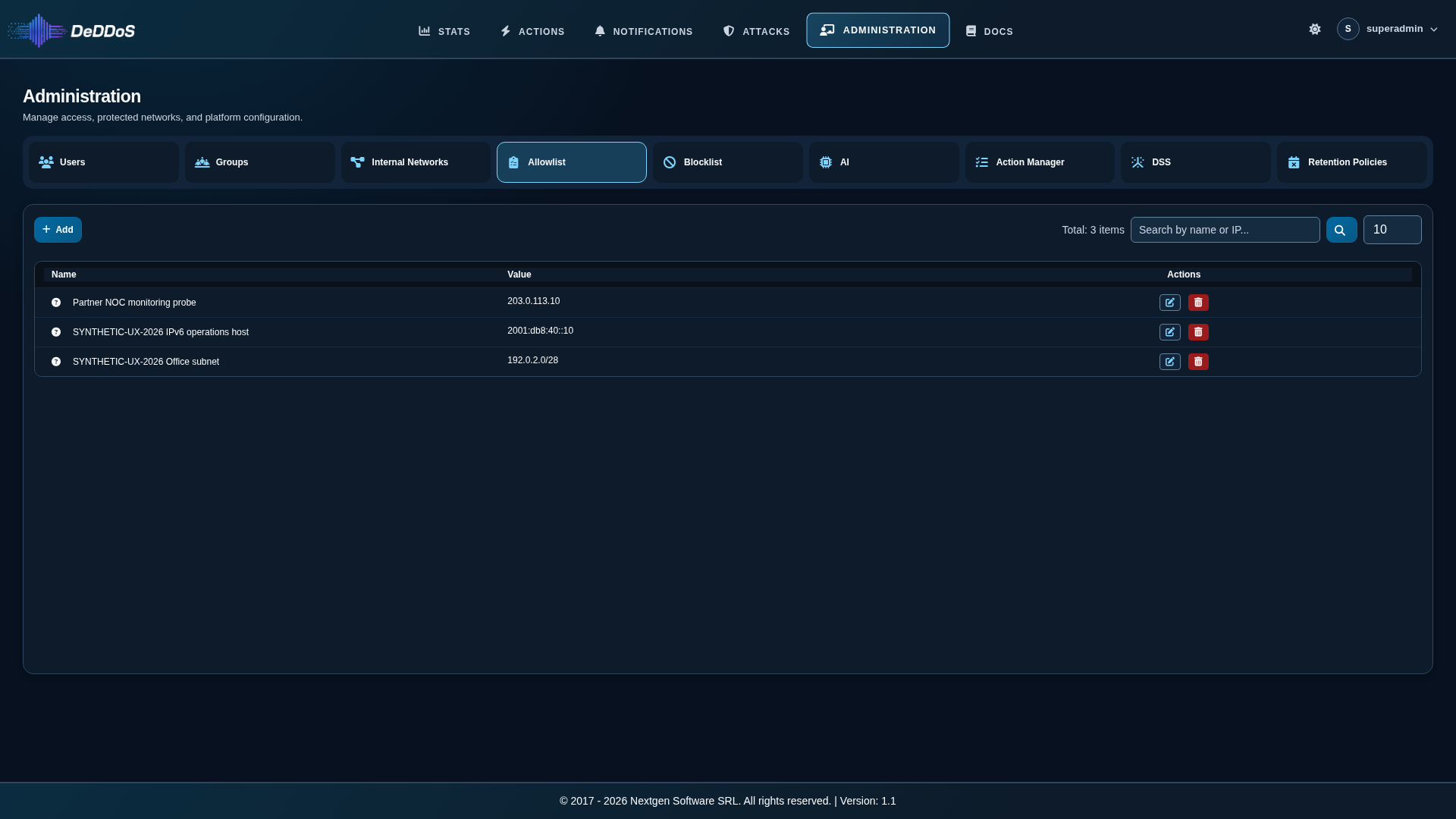Viewport: 1456px width, 819px height.
Task: Click the help icon beside IPv6 operations host
Action: [x=56, y=332]
